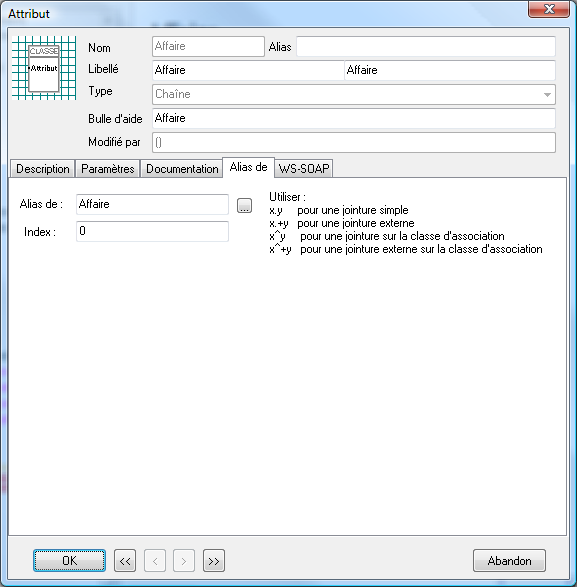
Task: Expand the Type dropdown arrow
Action: [x=547, y=94]
